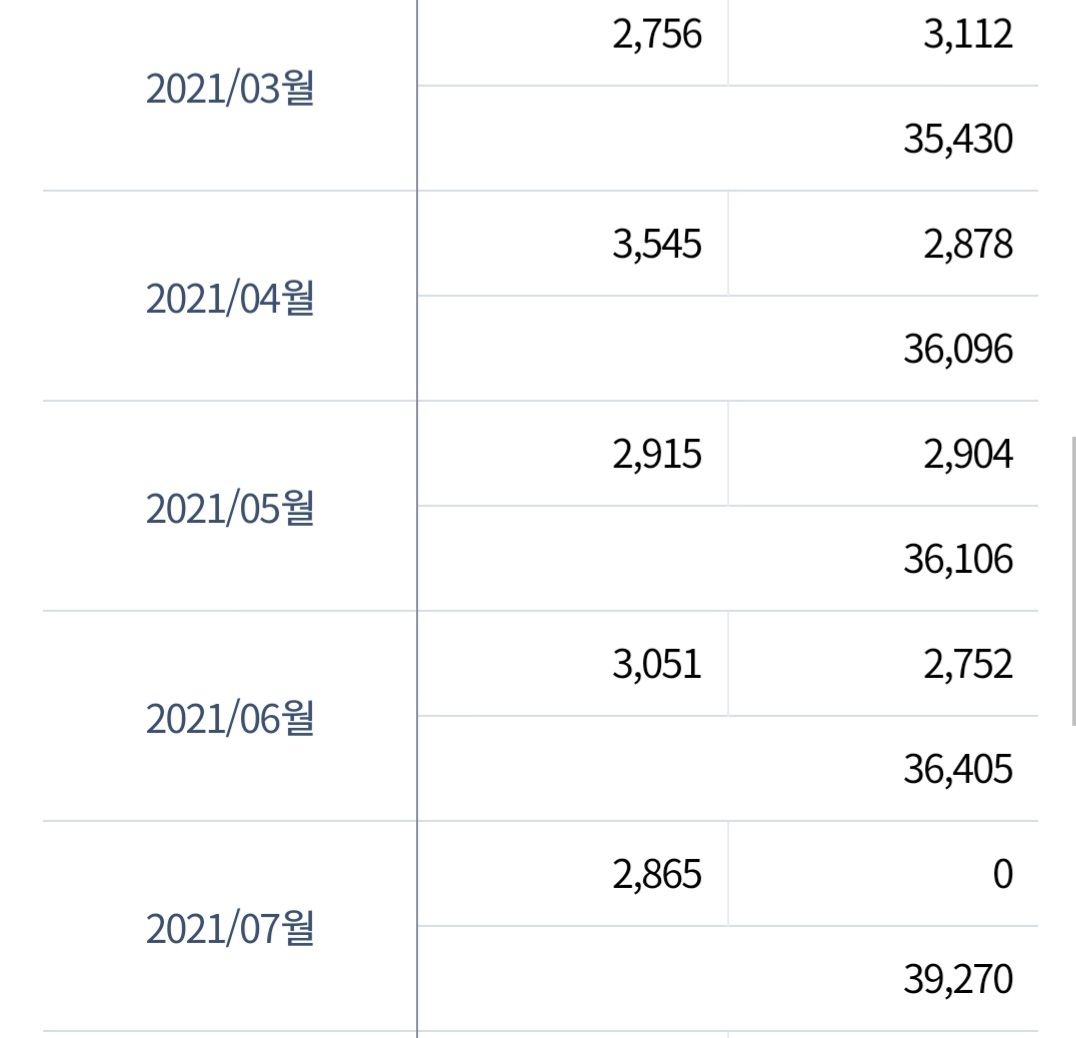This screenshot has width=1076, height=1038.
Task: Click the 3,112 value cell
Action: click(x=883, y=34)
